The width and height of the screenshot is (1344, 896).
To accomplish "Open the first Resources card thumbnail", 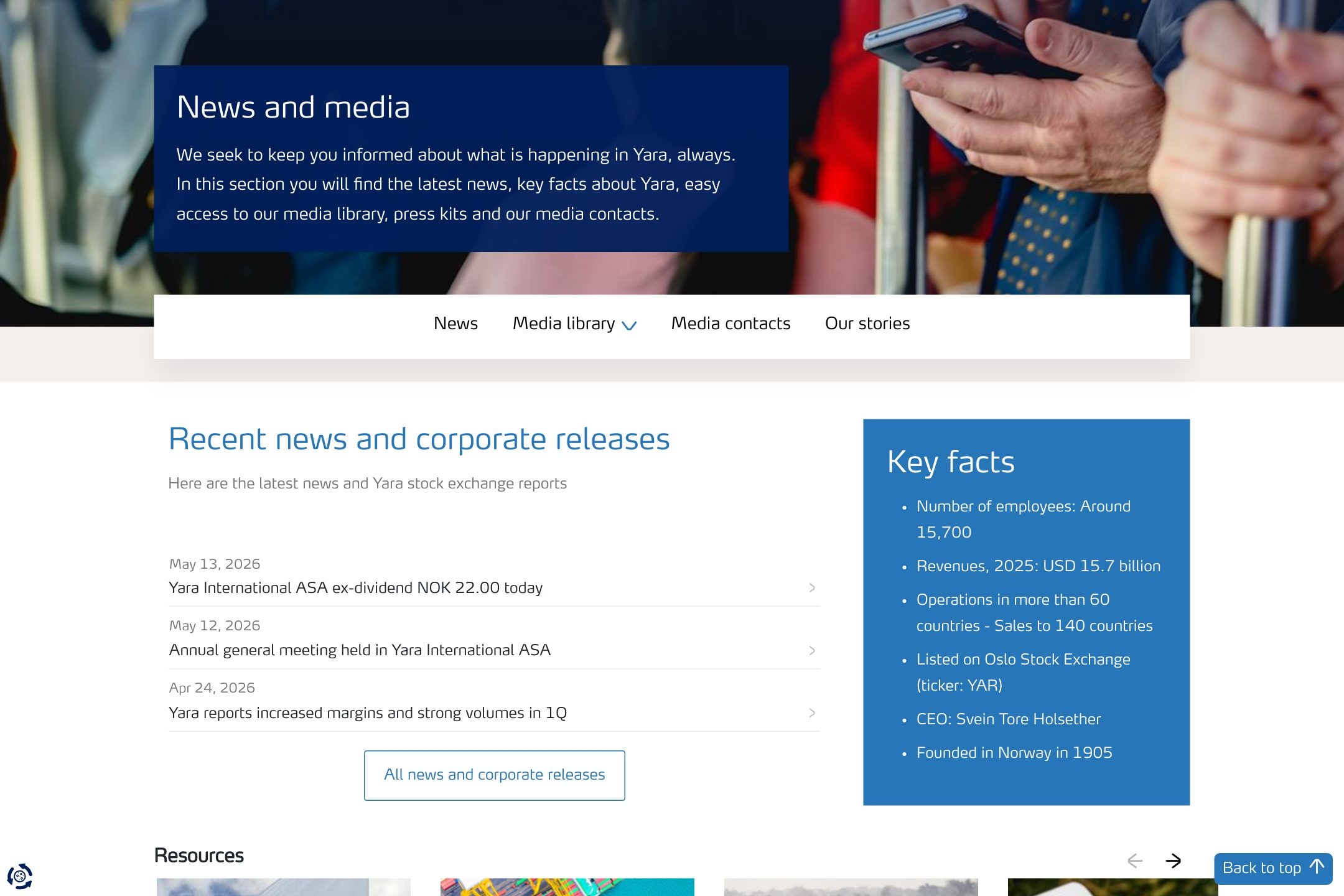I will tap(284, 887).
